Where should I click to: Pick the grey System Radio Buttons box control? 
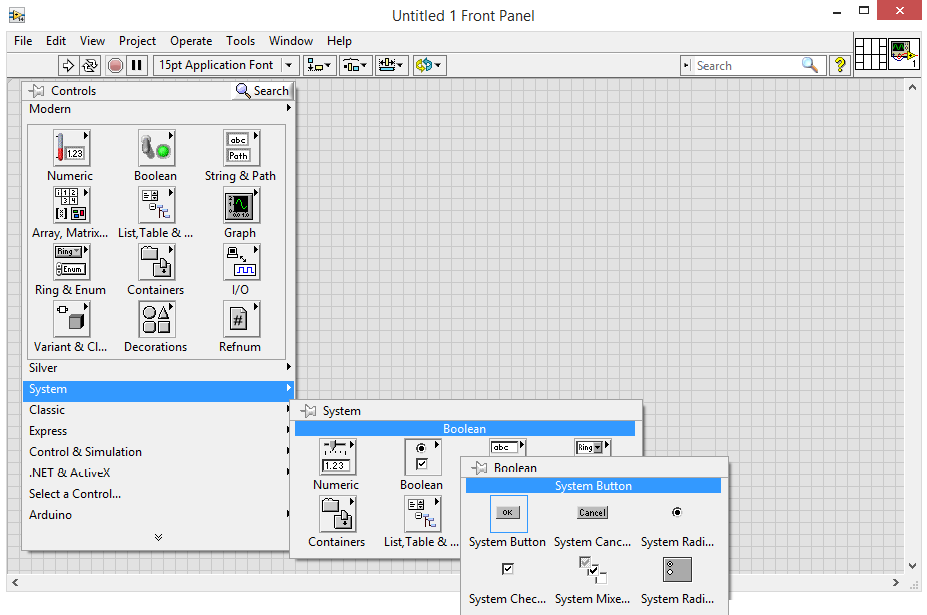(x=678, y=570)
